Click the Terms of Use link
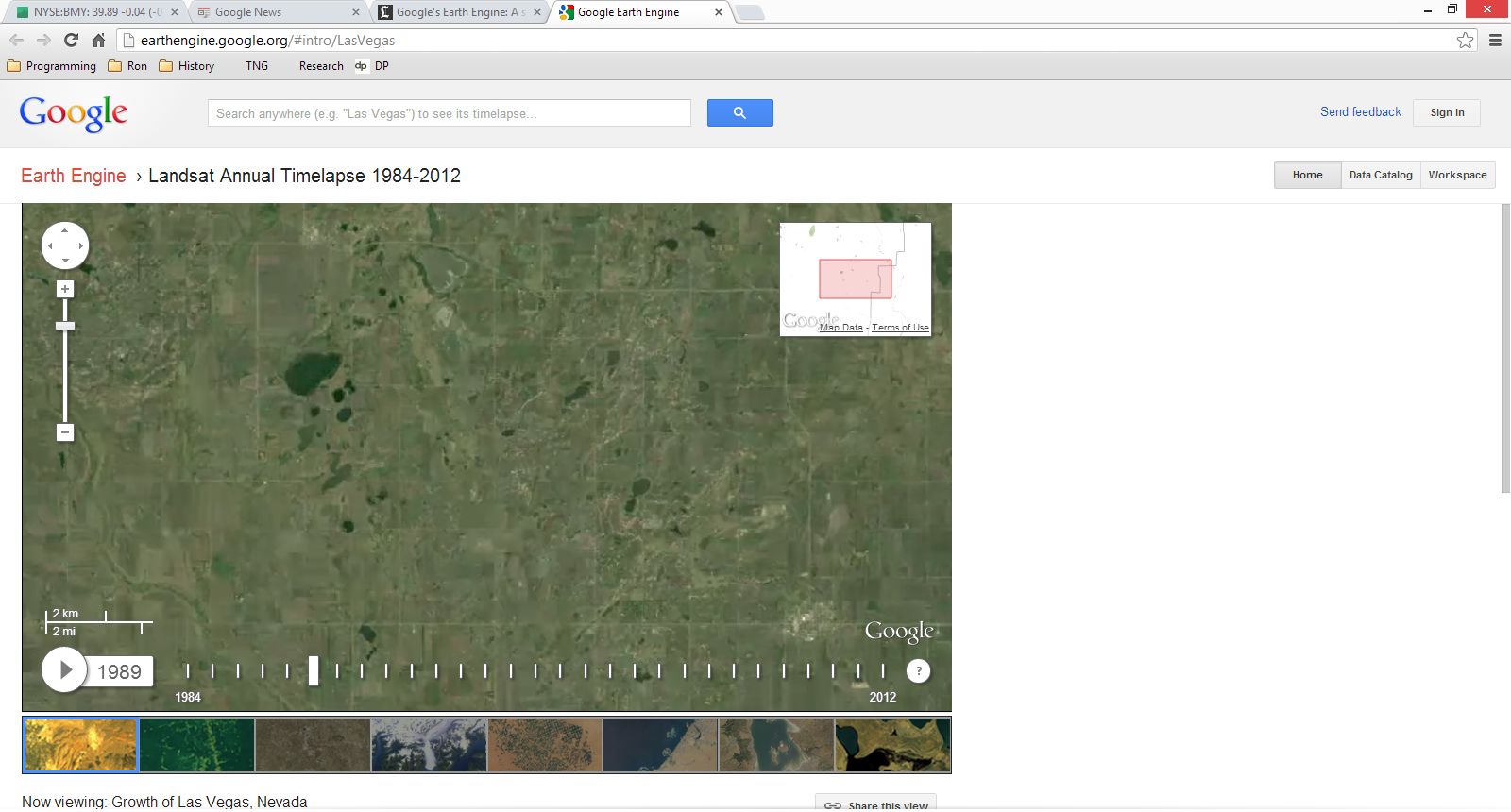1511x812 pixels. pyautogui.click(x=900, y=328)
